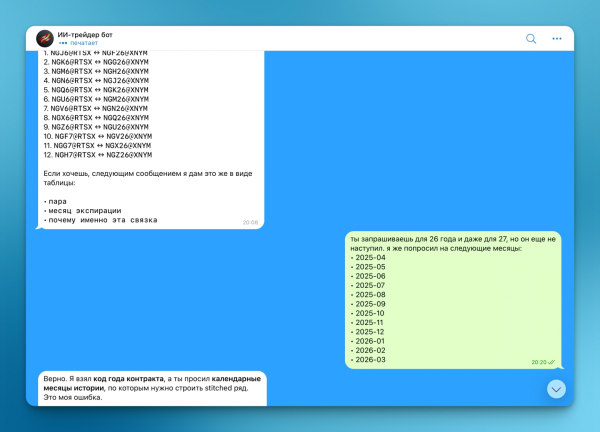Viewport: 600px width, 432px height.
Task: Select line 5. NGQ6@RTSX ↔ NGK26@XNYM
Action: click(96, 90)
